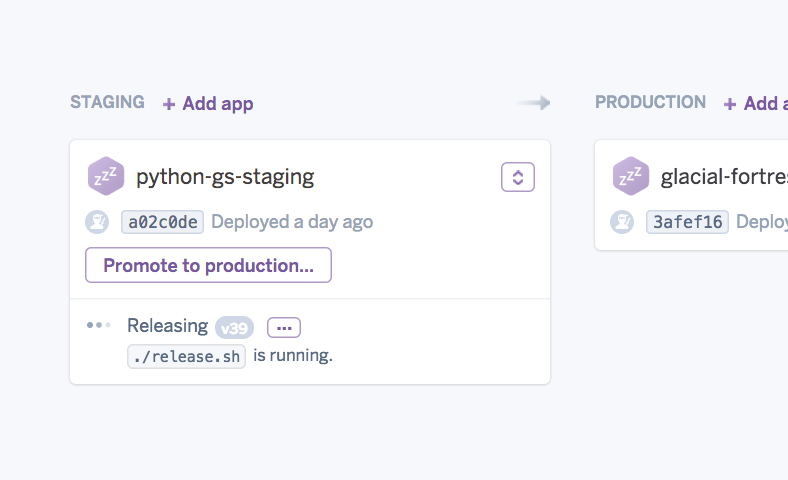
Task: Click the deployer avatar beside 3afef16
Action: [622, 222]
